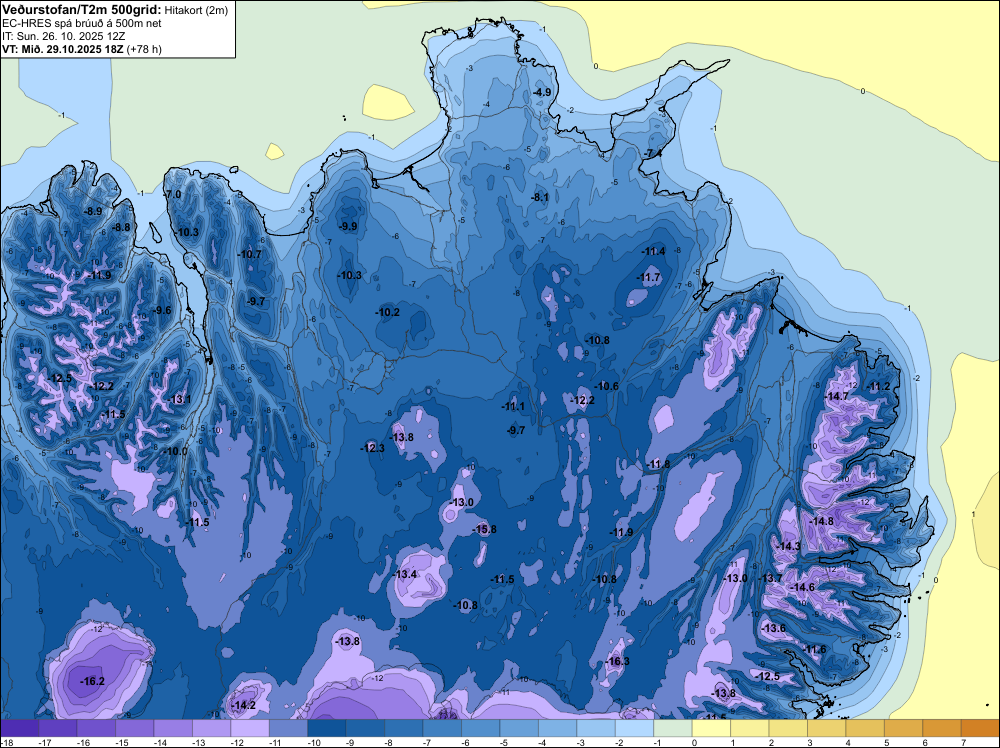
Task: Click the -11.2 temperature reading
Action: (x=878, y=386)
